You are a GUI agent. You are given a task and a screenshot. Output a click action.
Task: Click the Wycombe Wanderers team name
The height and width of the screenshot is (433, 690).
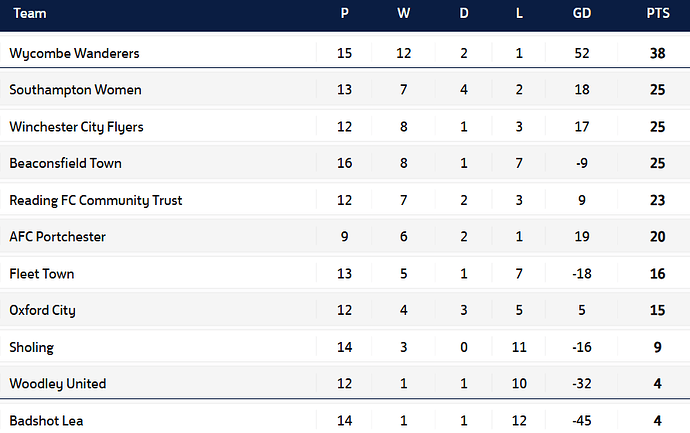click(74, 53)
